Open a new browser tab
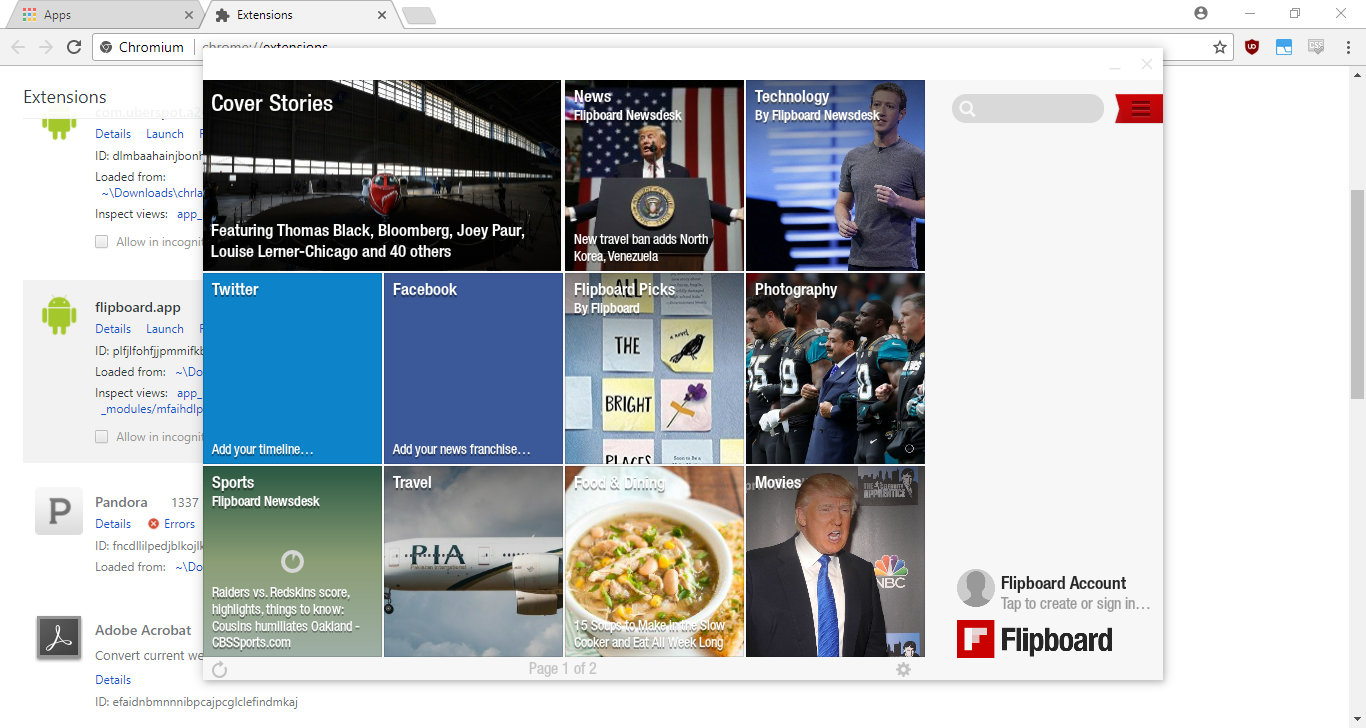The image size is (1366, 728). (x=418, y=15)
